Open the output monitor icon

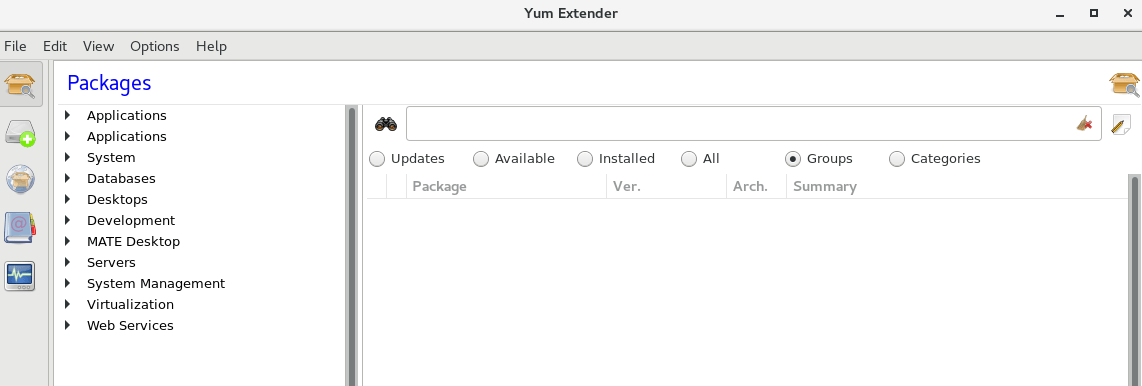click(20, 277)
